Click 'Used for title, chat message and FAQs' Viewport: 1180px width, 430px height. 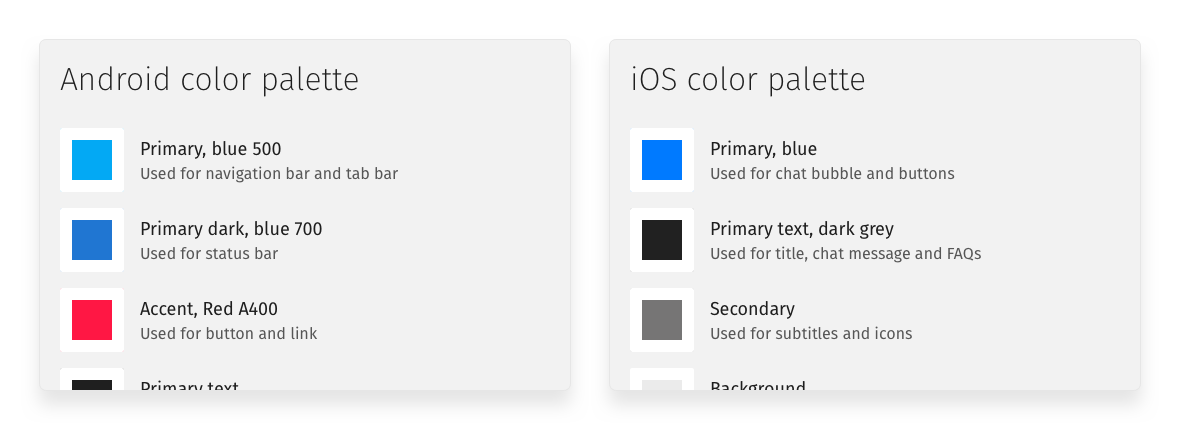point(846,254)
